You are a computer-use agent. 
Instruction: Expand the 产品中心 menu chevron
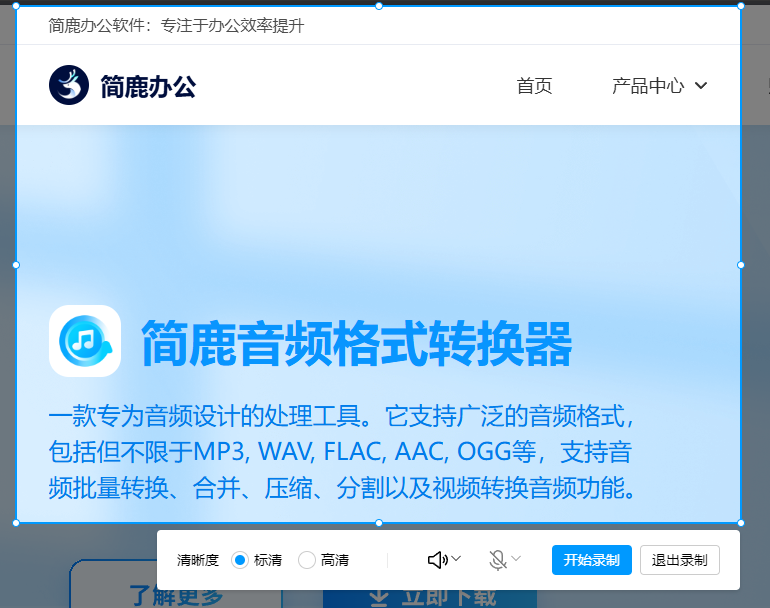701,85
